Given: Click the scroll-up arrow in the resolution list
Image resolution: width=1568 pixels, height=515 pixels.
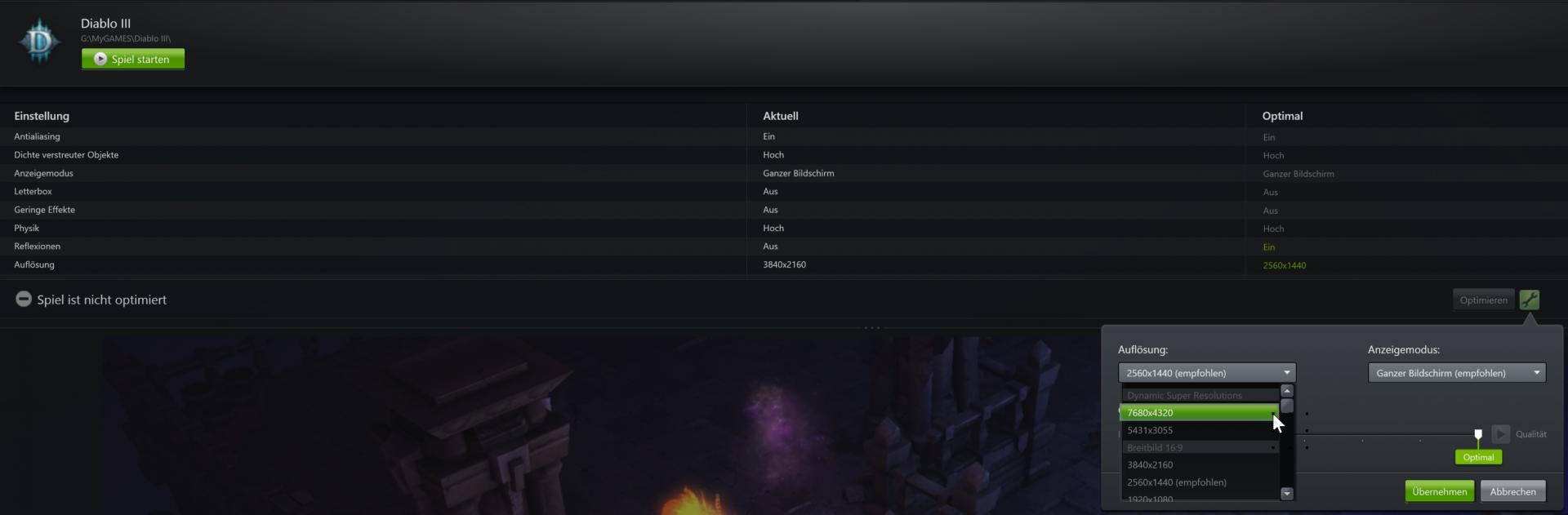Looking at the screenshot, I should [x=1287, y=391].
